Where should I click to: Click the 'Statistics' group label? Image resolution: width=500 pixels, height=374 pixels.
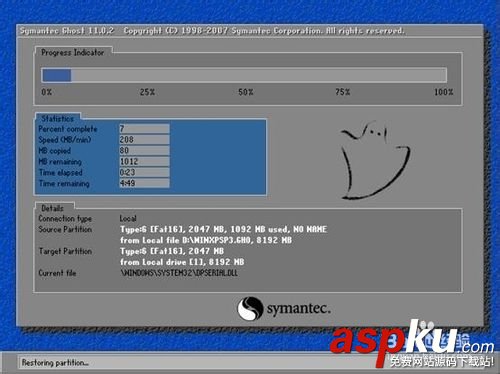(x=57, y=118)
